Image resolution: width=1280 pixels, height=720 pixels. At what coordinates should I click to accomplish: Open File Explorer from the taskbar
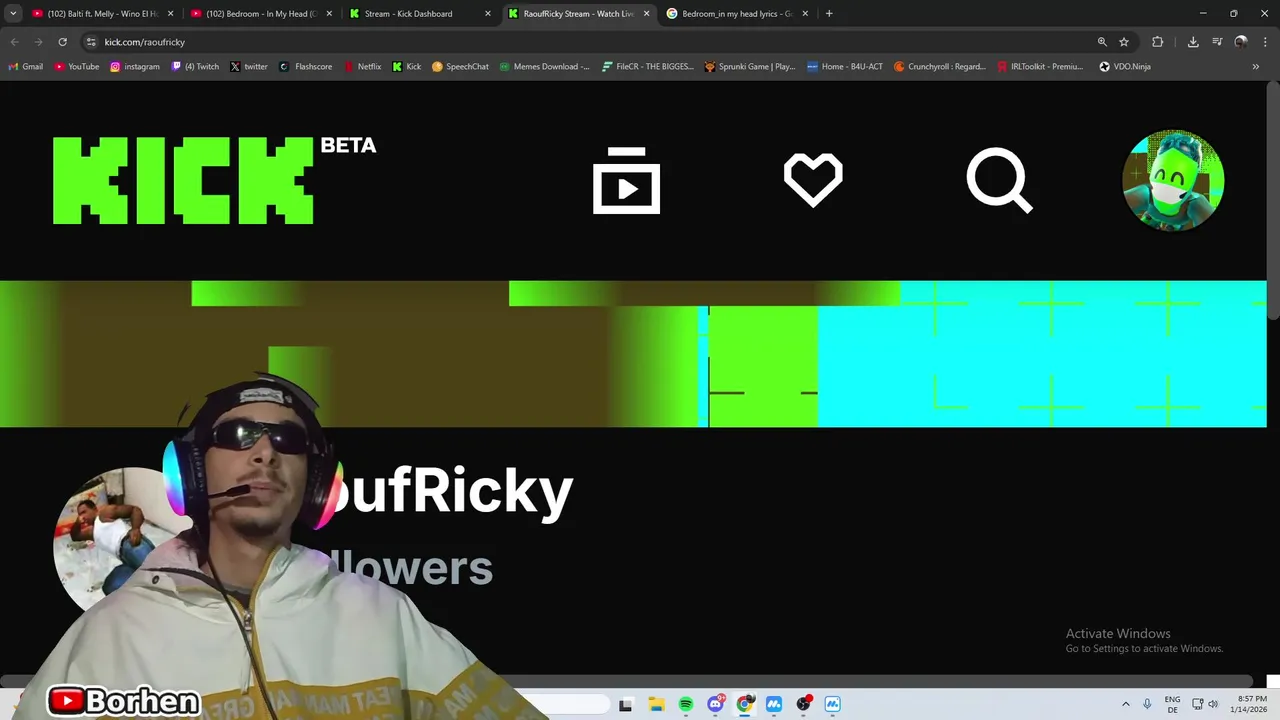[x=656, y=704]
